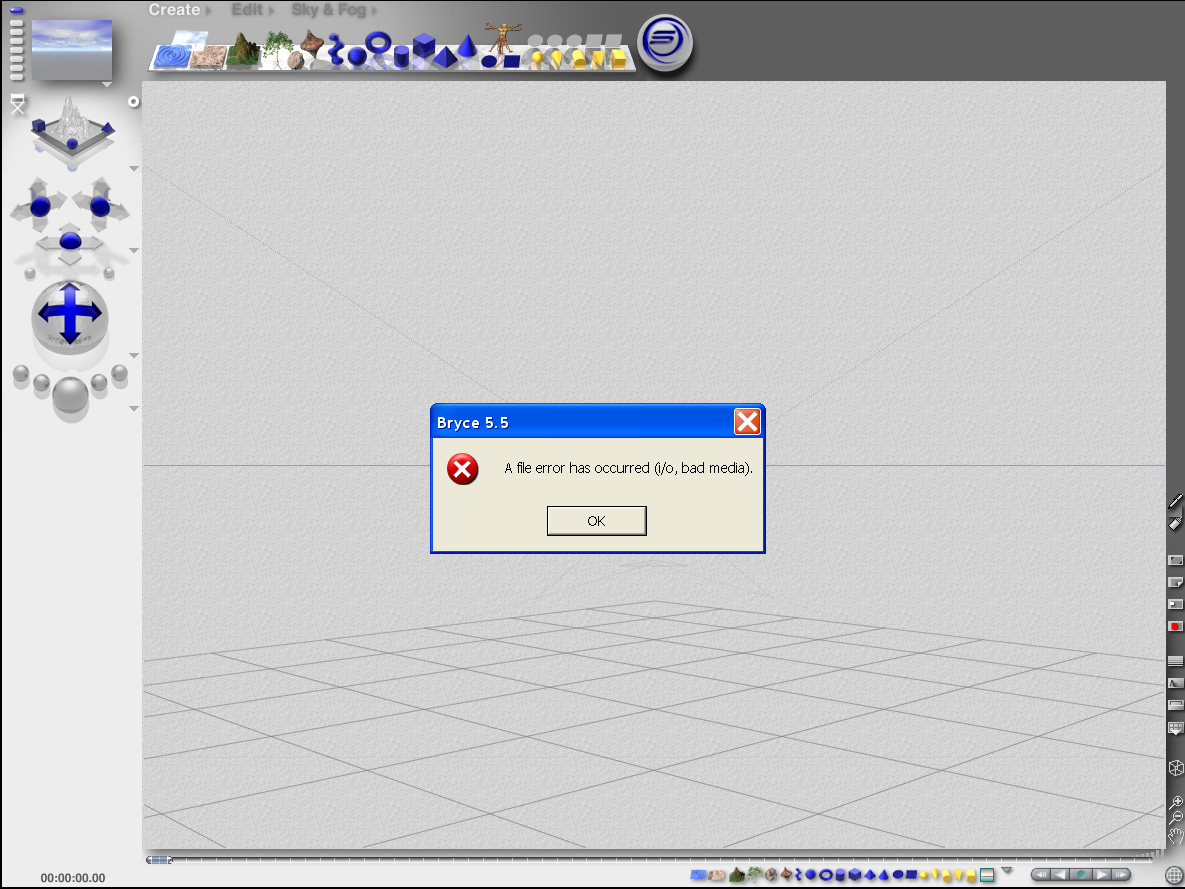Create a radial light in top palette
The image size is (1185, 889).
click(x=537, y=58)
